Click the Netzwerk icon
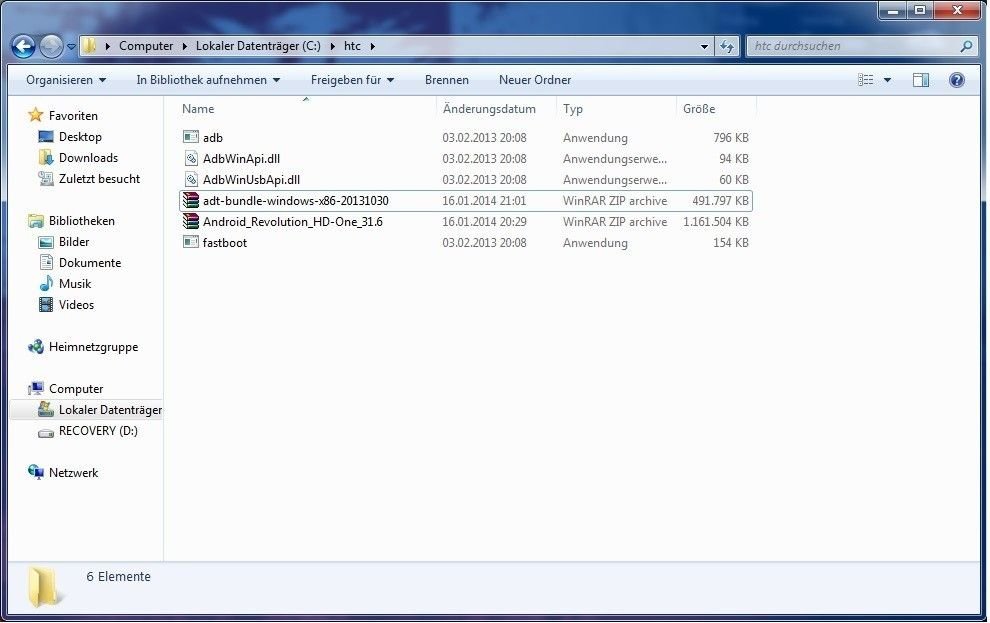This screenshot has height=623, width=990. (x=36, y=472)
